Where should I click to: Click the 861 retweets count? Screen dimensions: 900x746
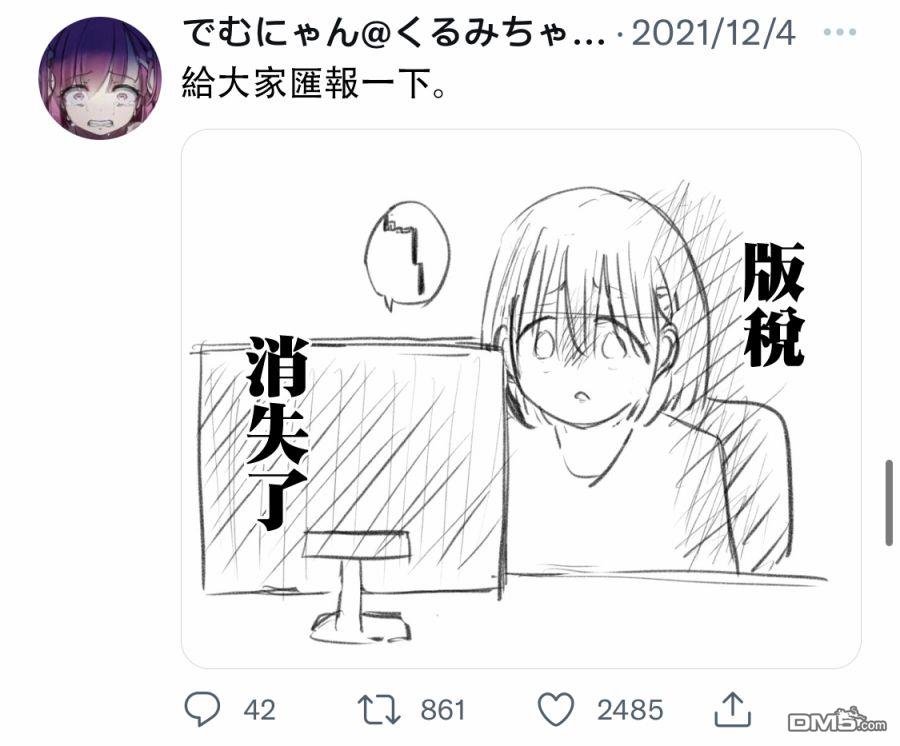(443, 710)
